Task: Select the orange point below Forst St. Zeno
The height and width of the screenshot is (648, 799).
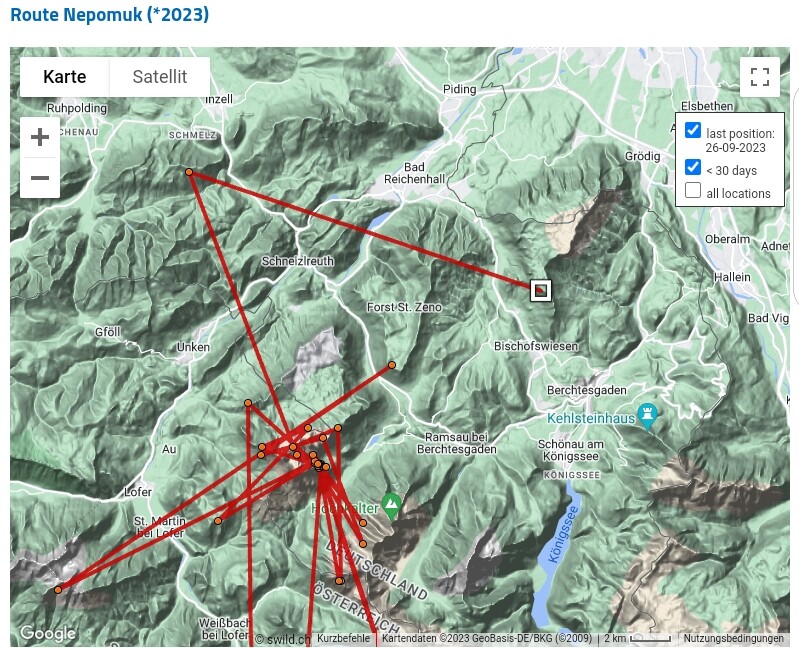Action: (x=392, y=365)
